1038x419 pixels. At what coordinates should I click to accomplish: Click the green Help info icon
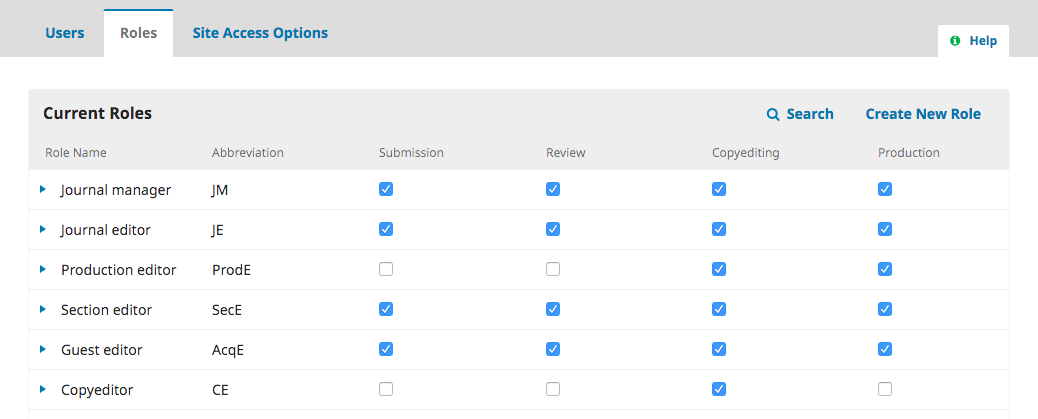click(955, 41)
